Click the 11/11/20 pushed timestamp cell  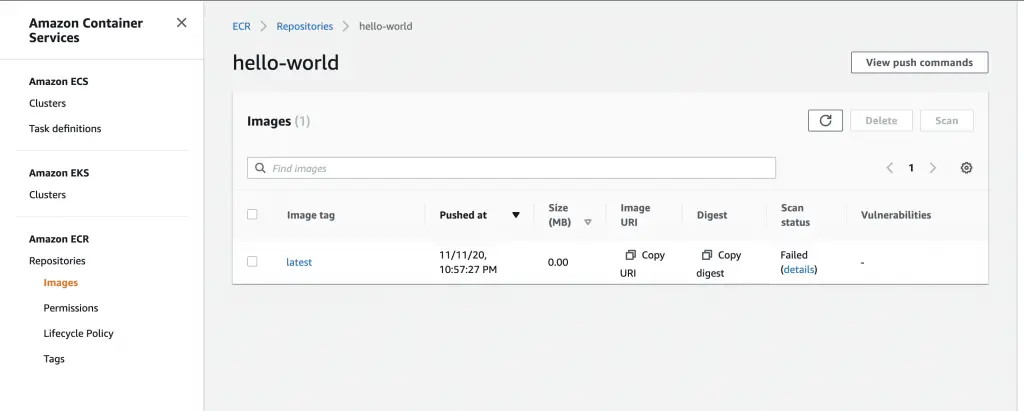point(468,262)
